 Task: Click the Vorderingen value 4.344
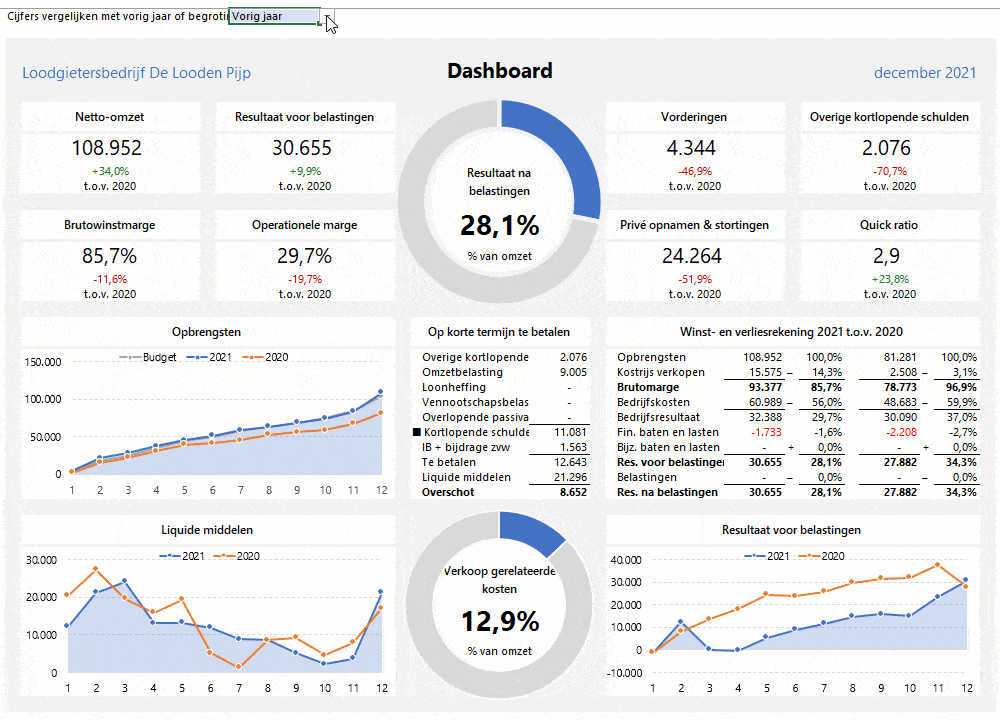(691, 148)
